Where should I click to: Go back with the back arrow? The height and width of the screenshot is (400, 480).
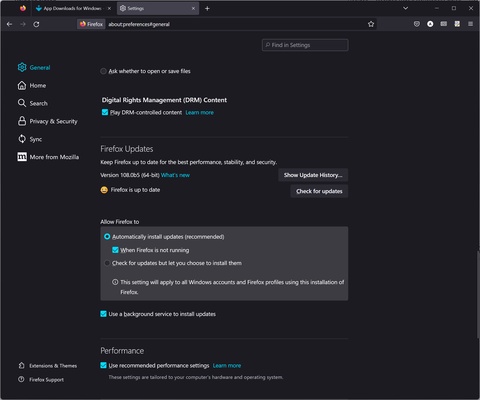9,24
